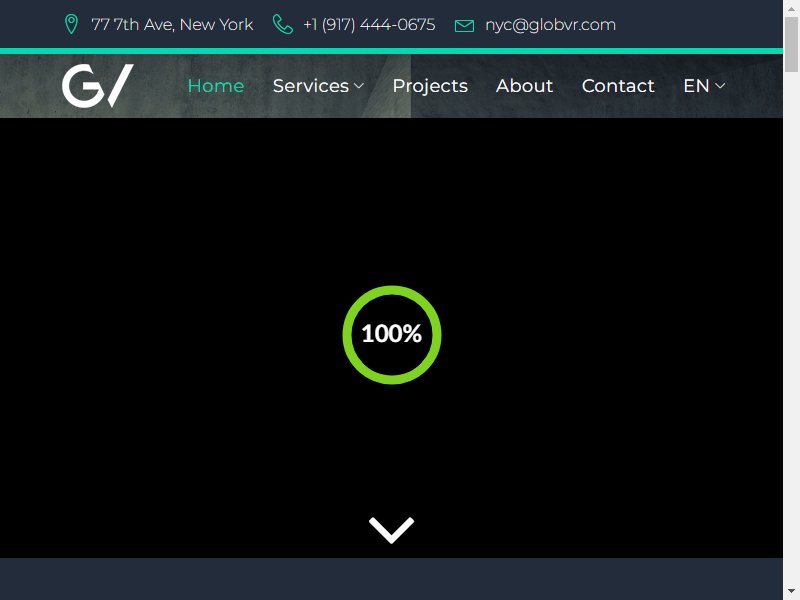Open the Contact page
800x600 pixels.
click(x=618, y=86)
